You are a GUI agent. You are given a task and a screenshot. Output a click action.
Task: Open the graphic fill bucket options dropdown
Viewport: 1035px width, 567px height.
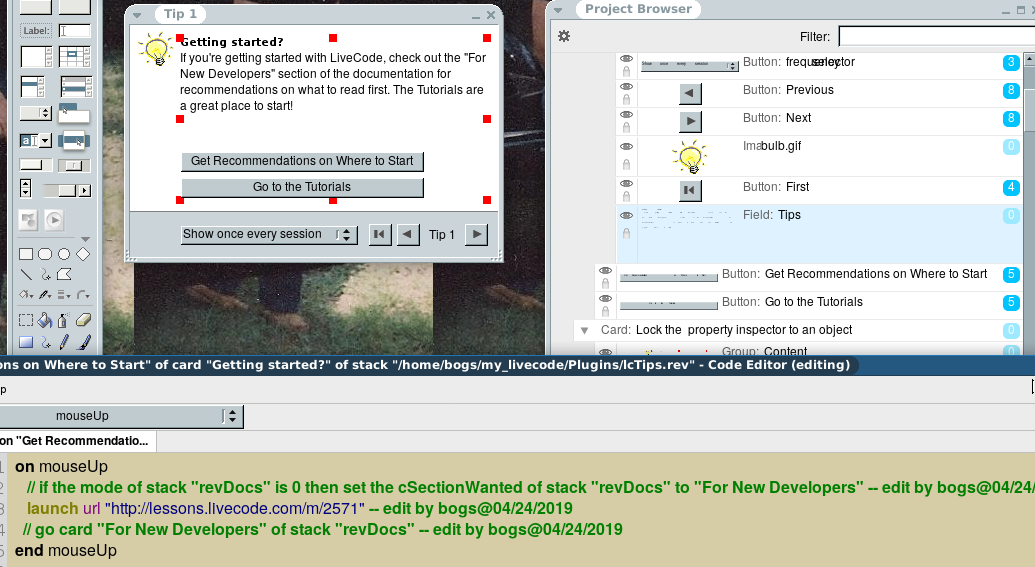click(x=26, y=294)
